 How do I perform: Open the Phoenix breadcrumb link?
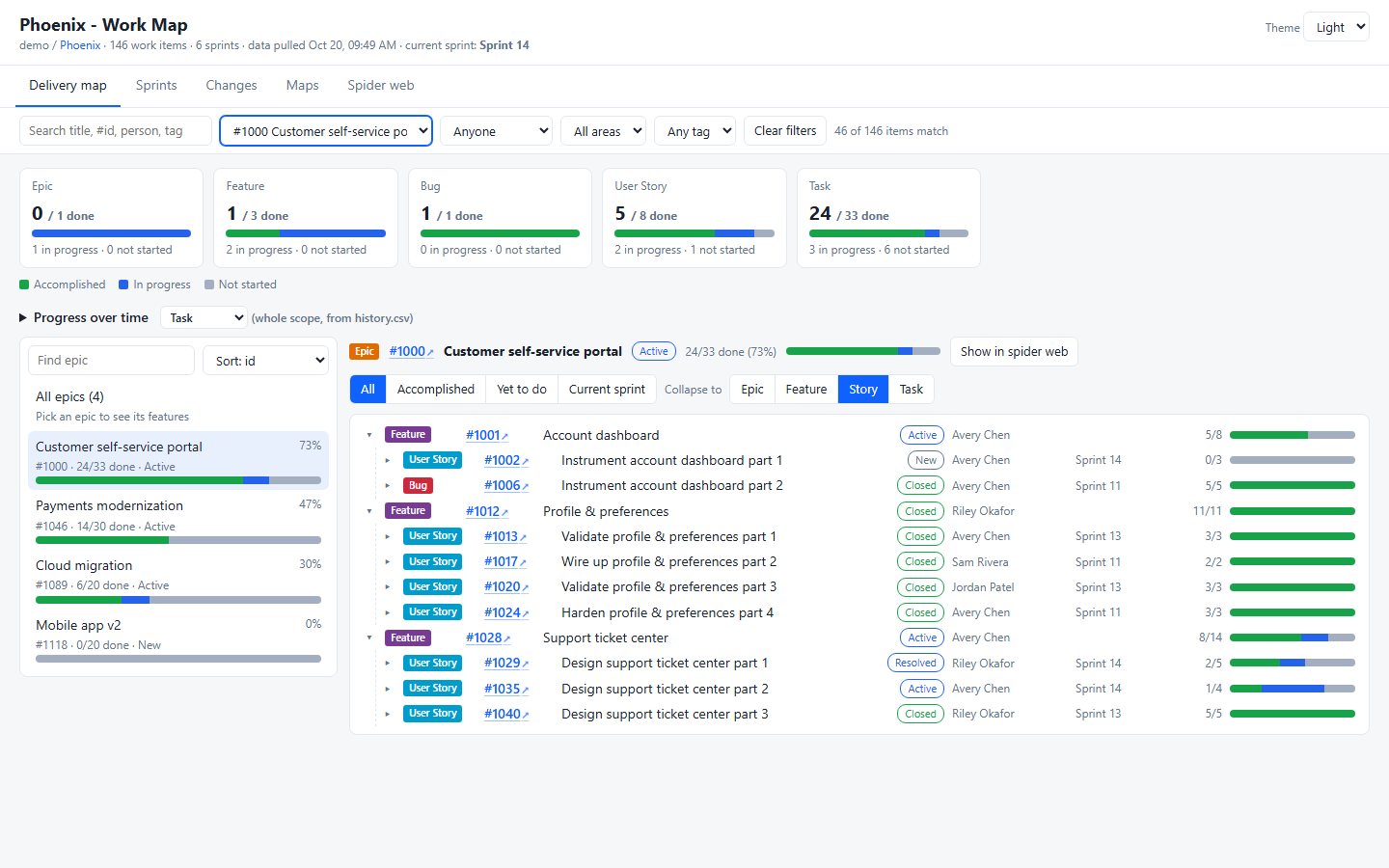[80, 45]
